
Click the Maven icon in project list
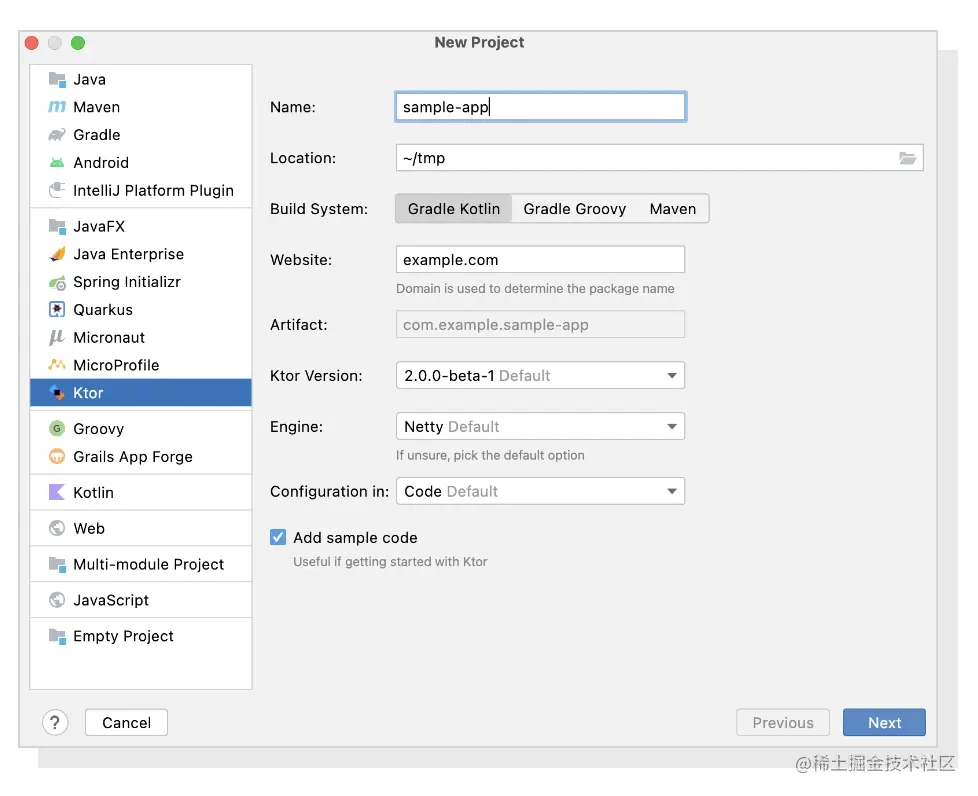pos(57,107)
